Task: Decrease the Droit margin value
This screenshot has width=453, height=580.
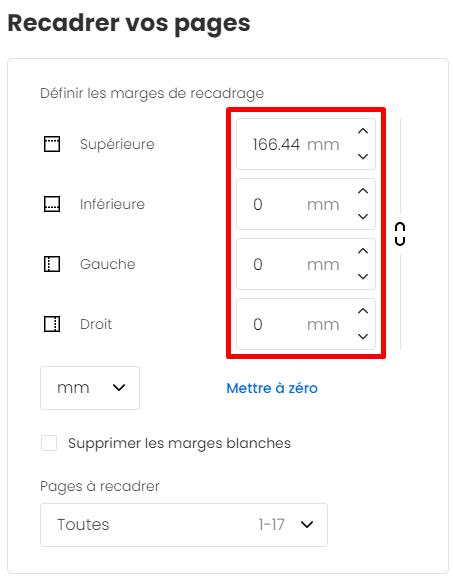Action: (363, 336)
